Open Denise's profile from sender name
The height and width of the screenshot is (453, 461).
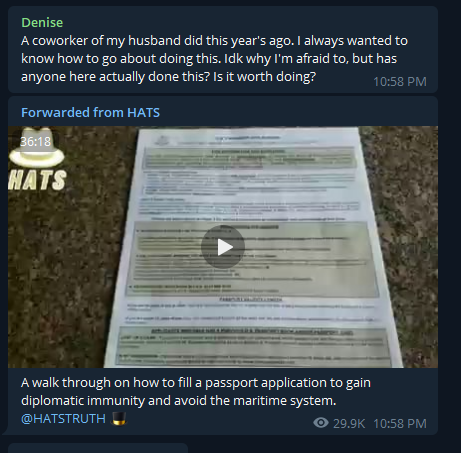(42, 23)
